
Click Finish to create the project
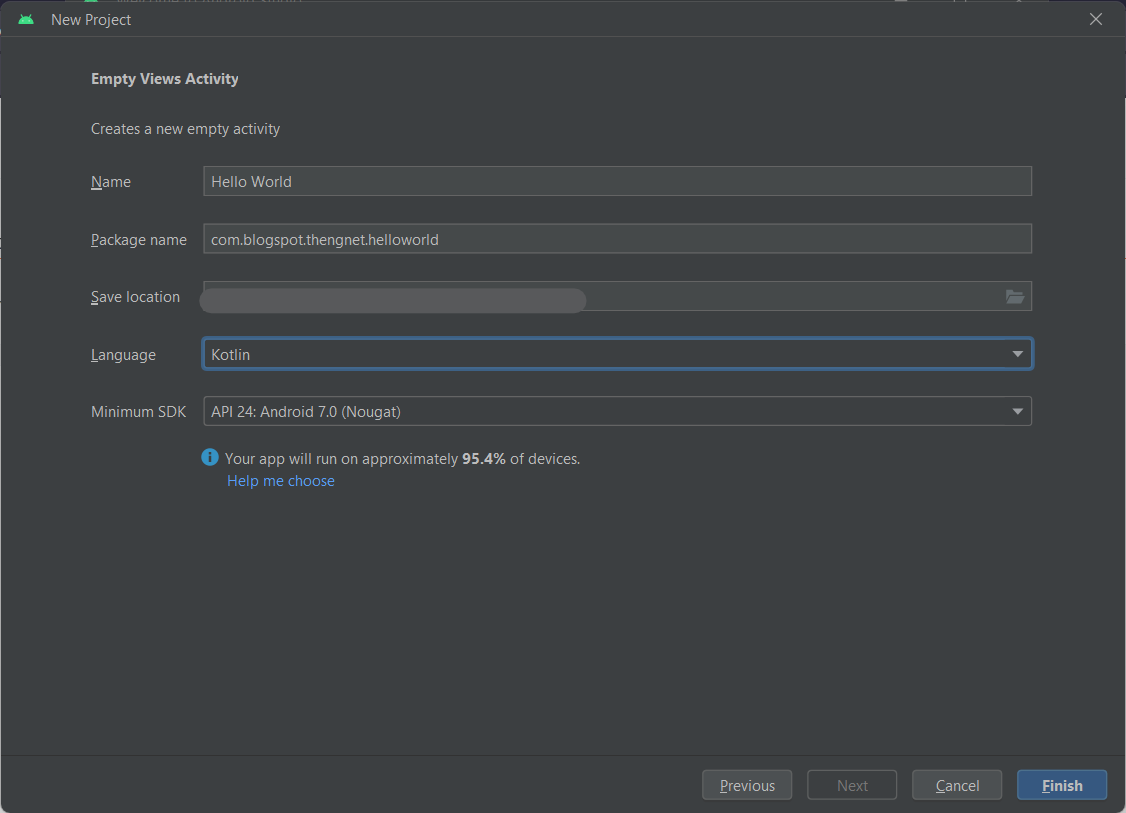[x=1062, y=785]
